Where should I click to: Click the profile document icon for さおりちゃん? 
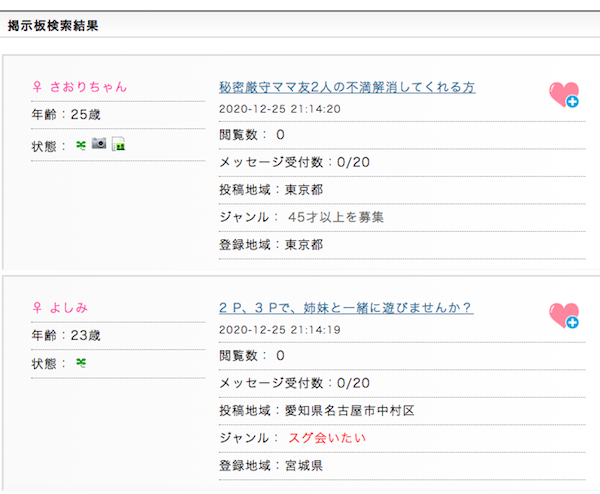[x=119, y=144]
